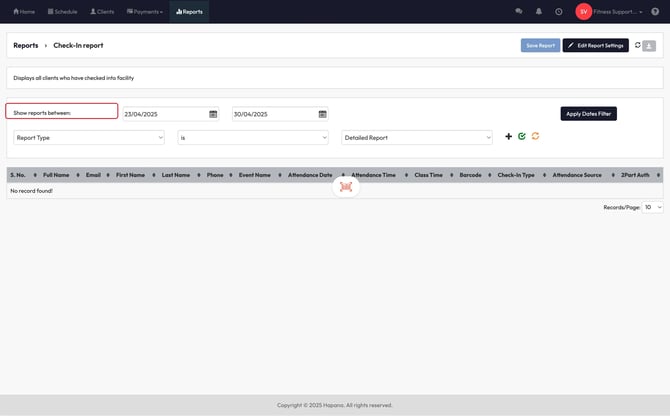Click the Apply Dates Filter button

588,114
